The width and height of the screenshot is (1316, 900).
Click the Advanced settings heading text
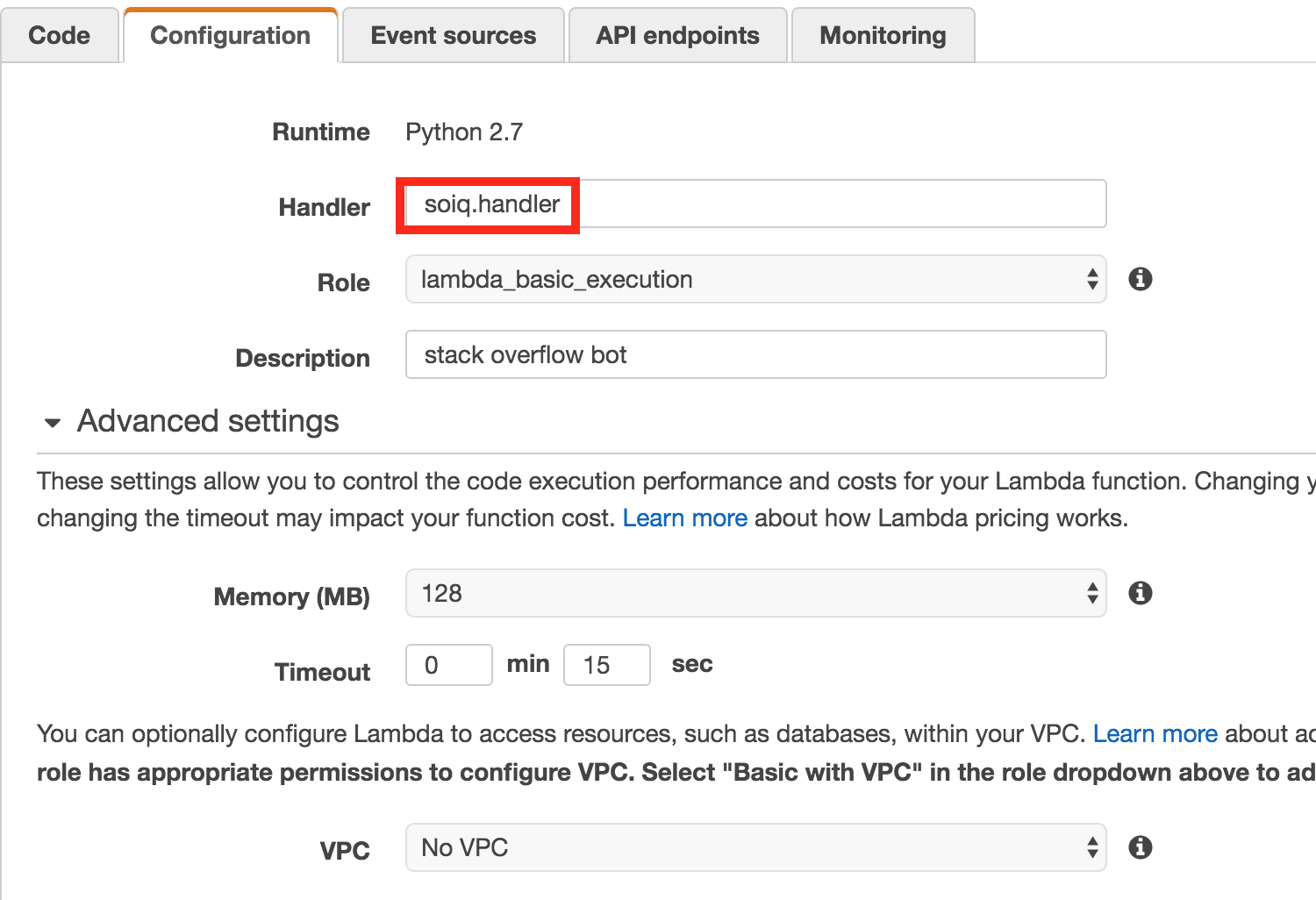[208, 421]
